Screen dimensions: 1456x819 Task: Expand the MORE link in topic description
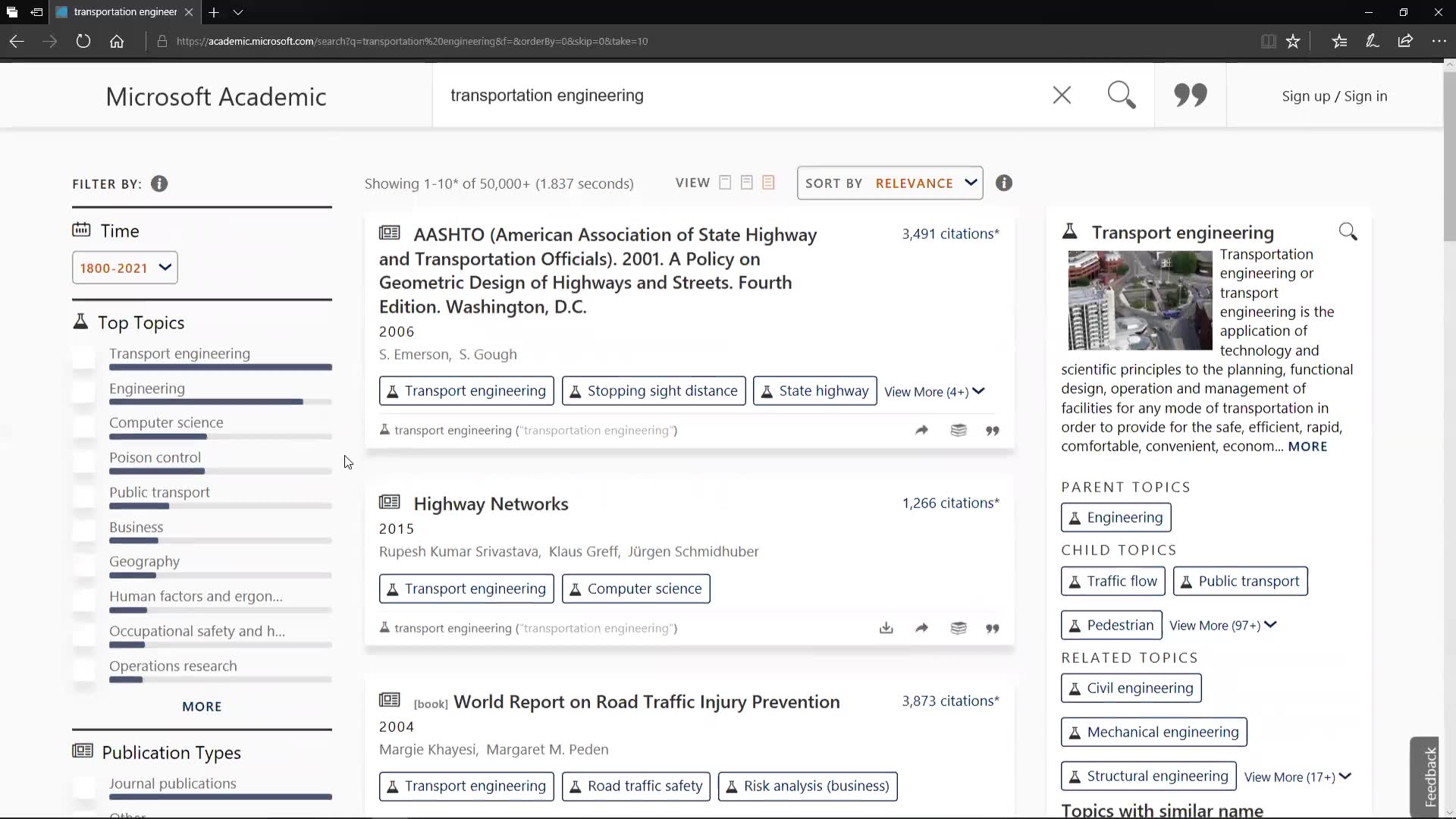1307,446
